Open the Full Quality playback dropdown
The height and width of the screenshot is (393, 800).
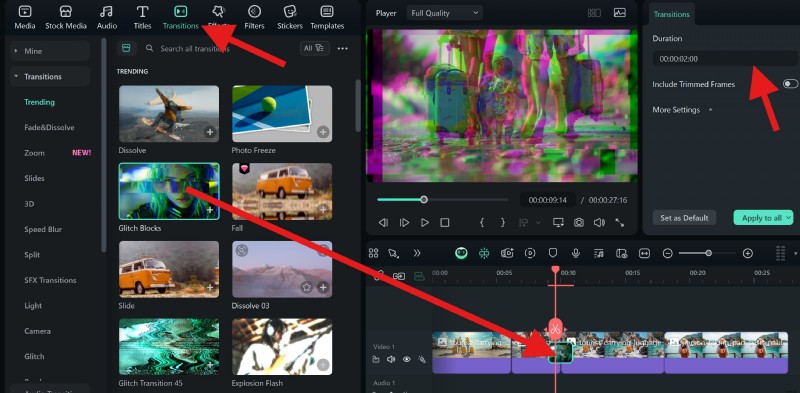(445, 13)
